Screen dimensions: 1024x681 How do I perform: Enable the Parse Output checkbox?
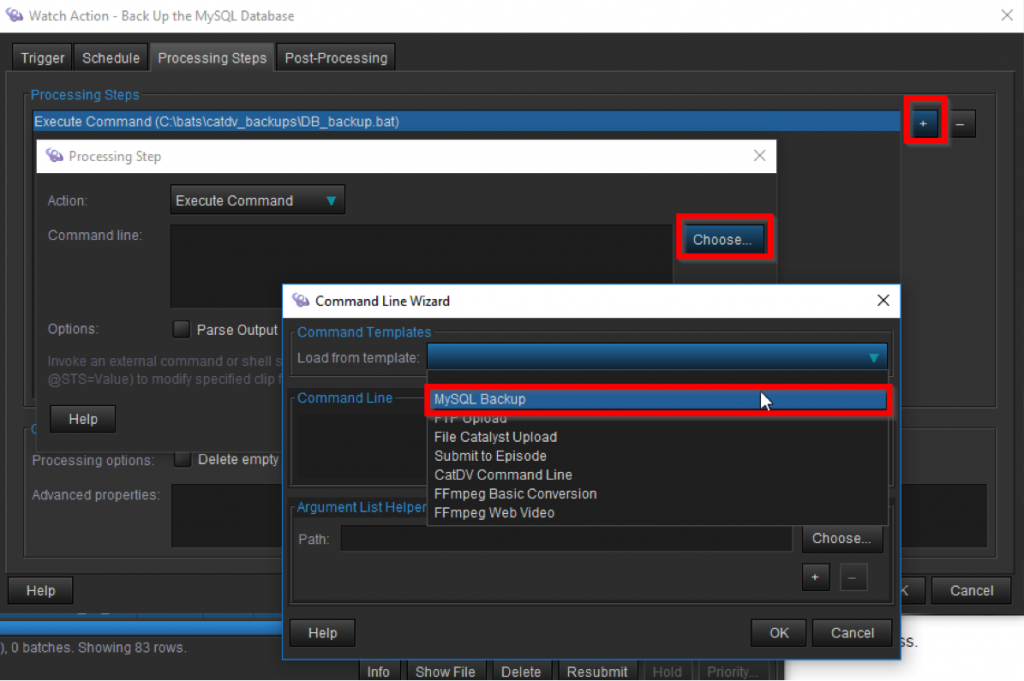pos(181,329)
